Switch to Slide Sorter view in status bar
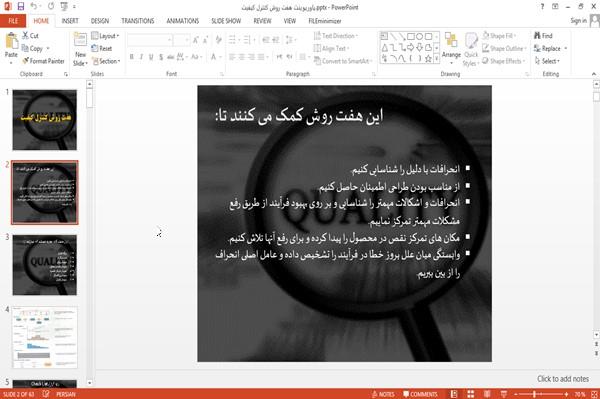Viewport: 600px width, 399px height. (x=471, y=394)
